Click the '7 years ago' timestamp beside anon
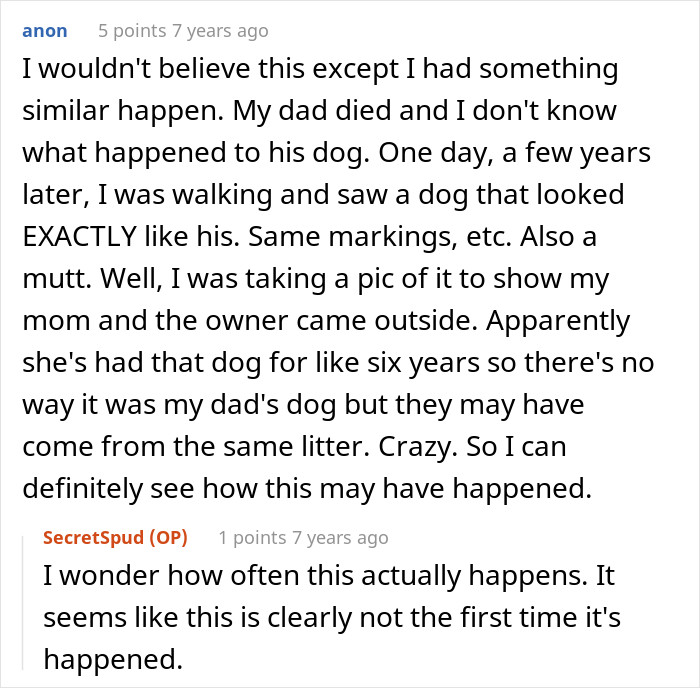 [x=221, y=31]
